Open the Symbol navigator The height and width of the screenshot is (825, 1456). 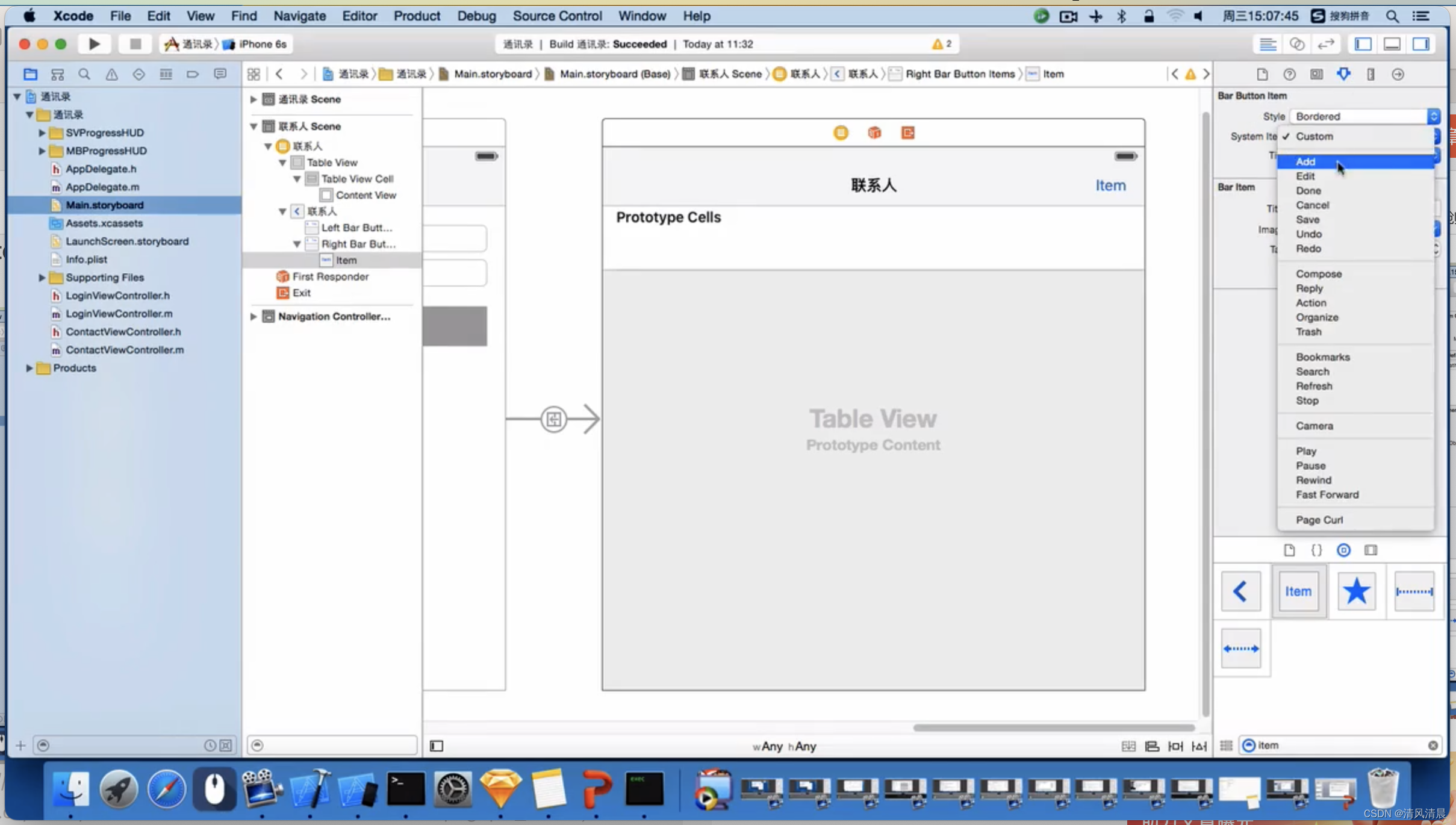click(57, 74)
